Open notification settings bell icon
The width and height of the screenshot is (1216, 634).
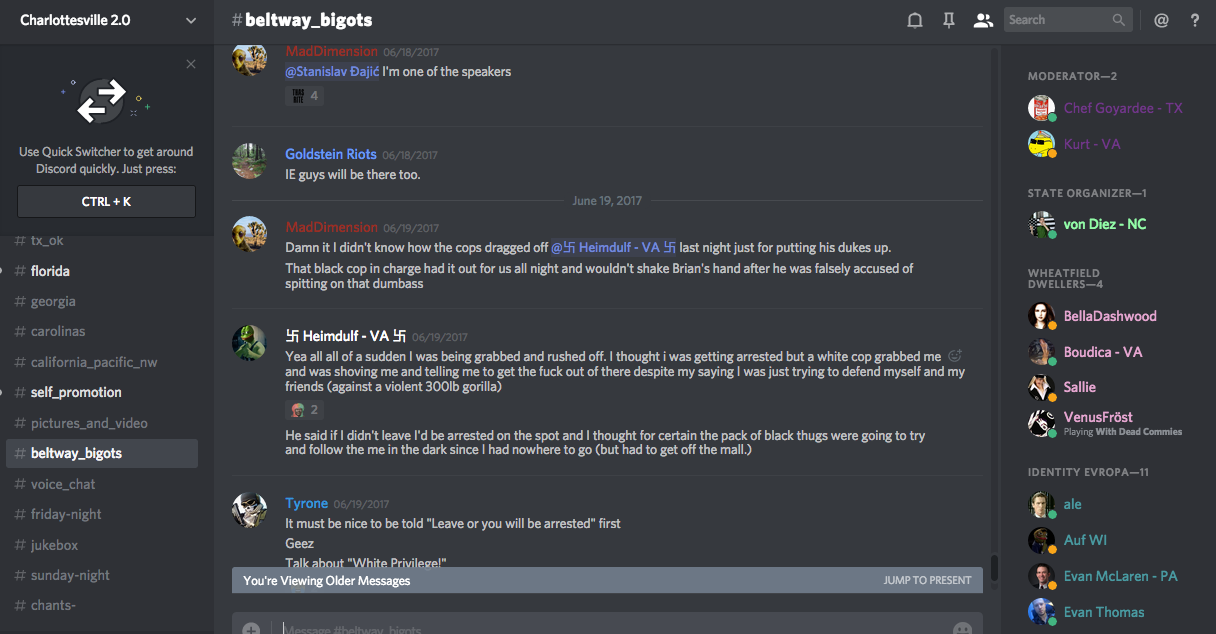pos(914,20)
